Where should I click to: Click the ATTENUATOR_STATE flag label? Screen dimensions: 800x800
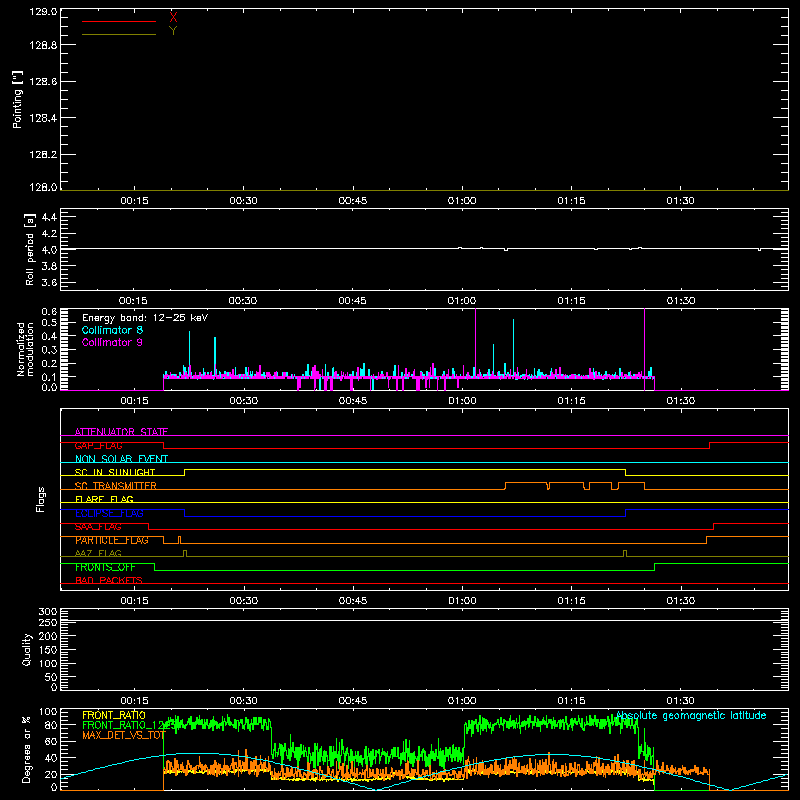[x=121, y=432]
